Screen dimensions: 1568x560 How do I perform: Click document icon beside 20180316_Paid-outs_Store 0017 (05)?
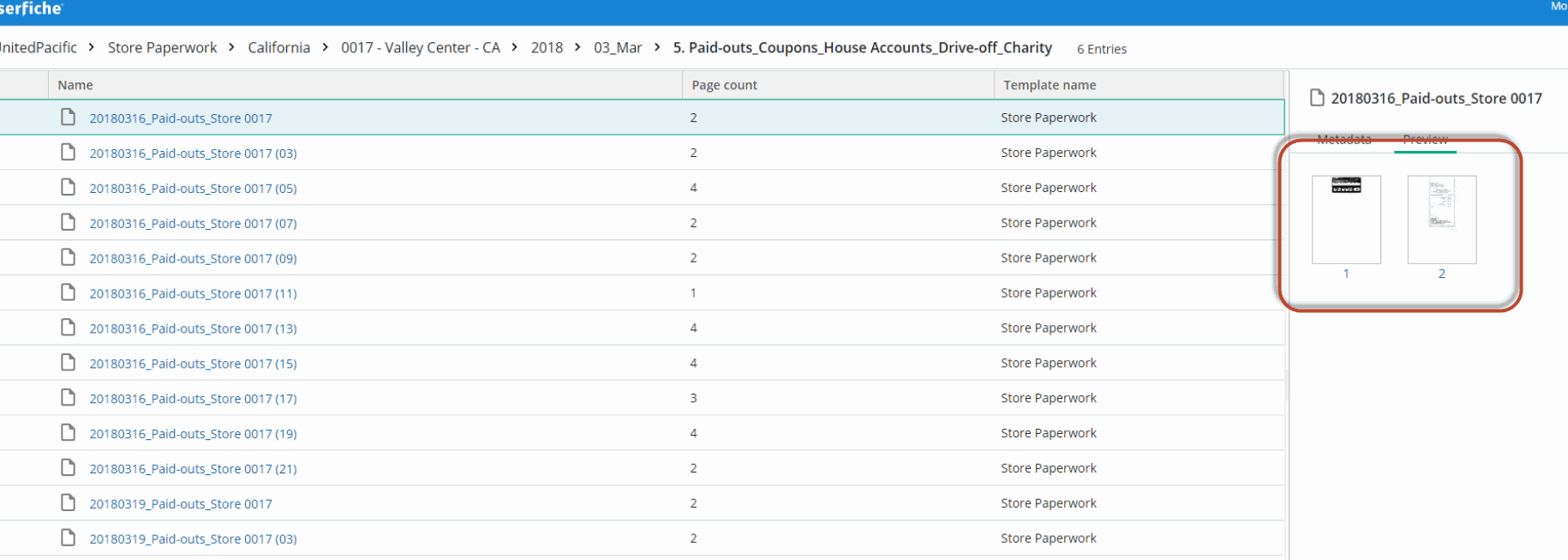pyautogui.click(x=69, y=188)
